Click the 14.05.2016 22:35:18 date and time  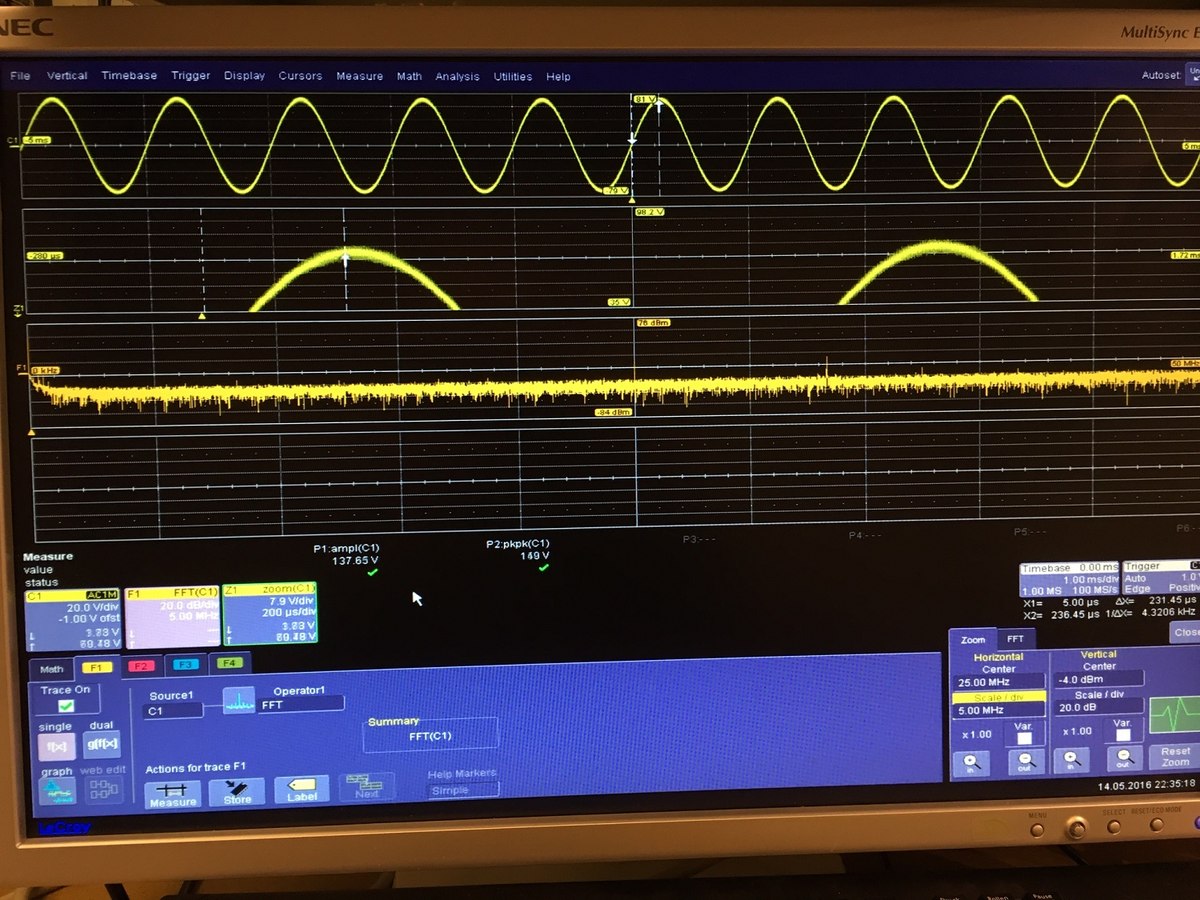1146,785
